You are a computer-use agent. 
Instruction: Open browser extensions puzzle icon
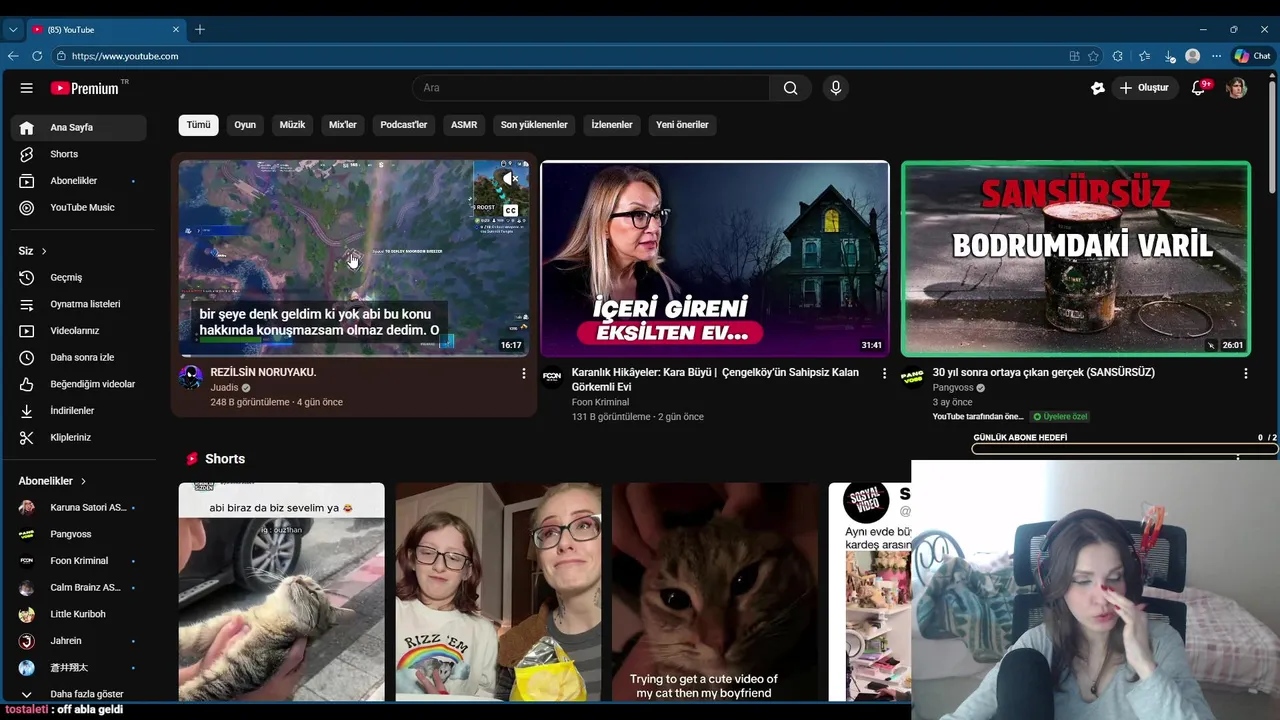point(1118,56)
